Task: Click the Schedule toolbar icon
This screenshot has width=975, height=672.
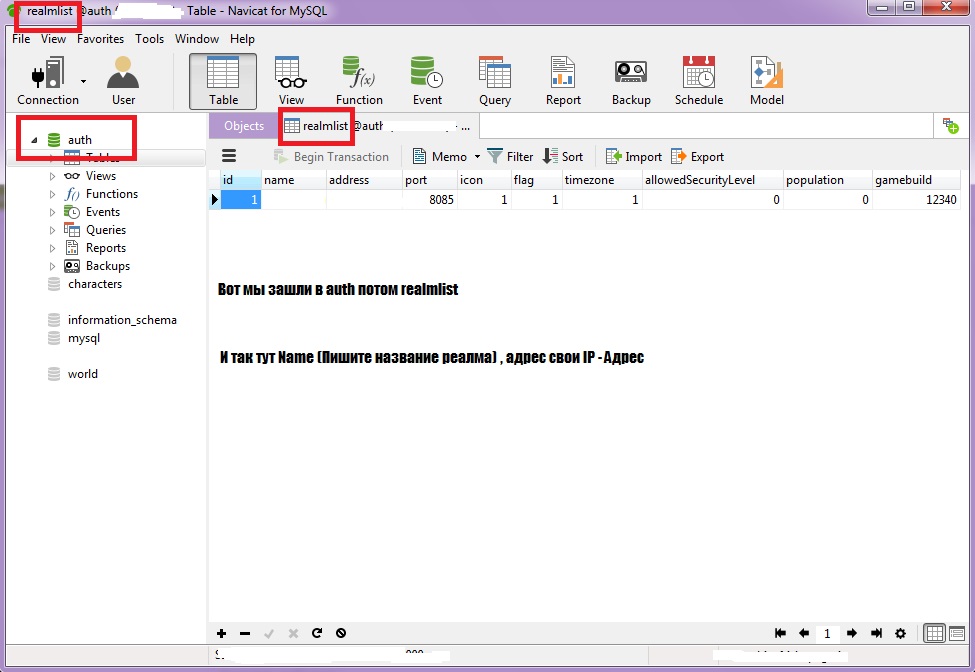Action: 699,80
